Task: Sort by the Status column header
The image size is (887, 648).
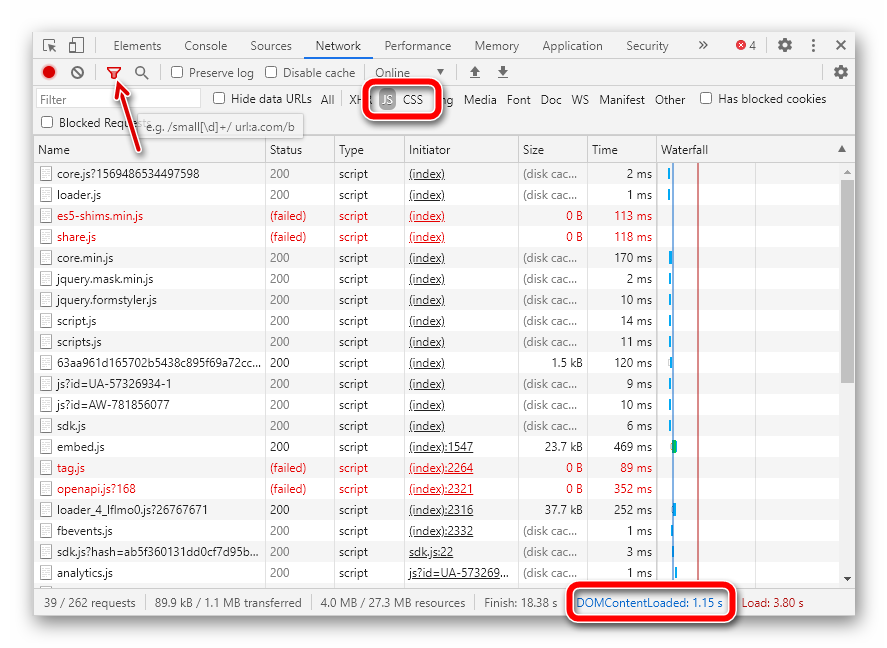Action: (300, 150)
